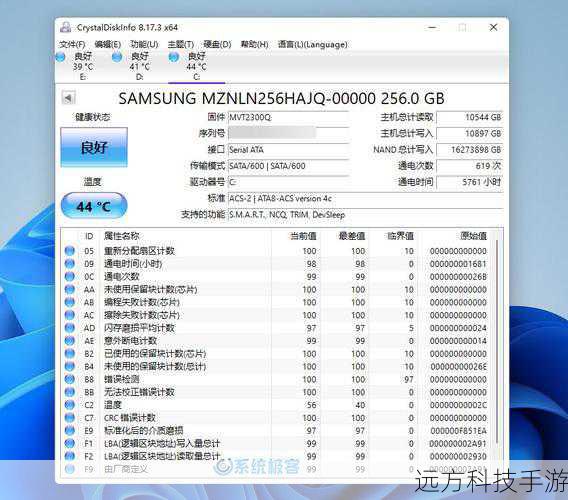The width and height of the screenshot is (568, 500).
Task: Open the 语言(L)(Language) menu
Action: tap(312, 45)
